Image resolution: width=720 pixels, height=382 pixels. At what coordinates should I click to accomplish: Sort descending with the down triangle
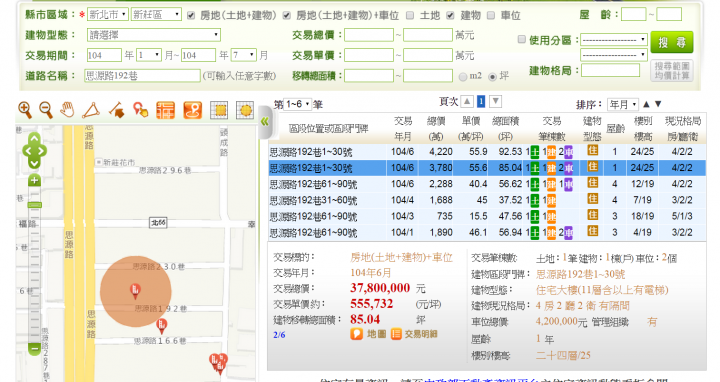point(658,104)
